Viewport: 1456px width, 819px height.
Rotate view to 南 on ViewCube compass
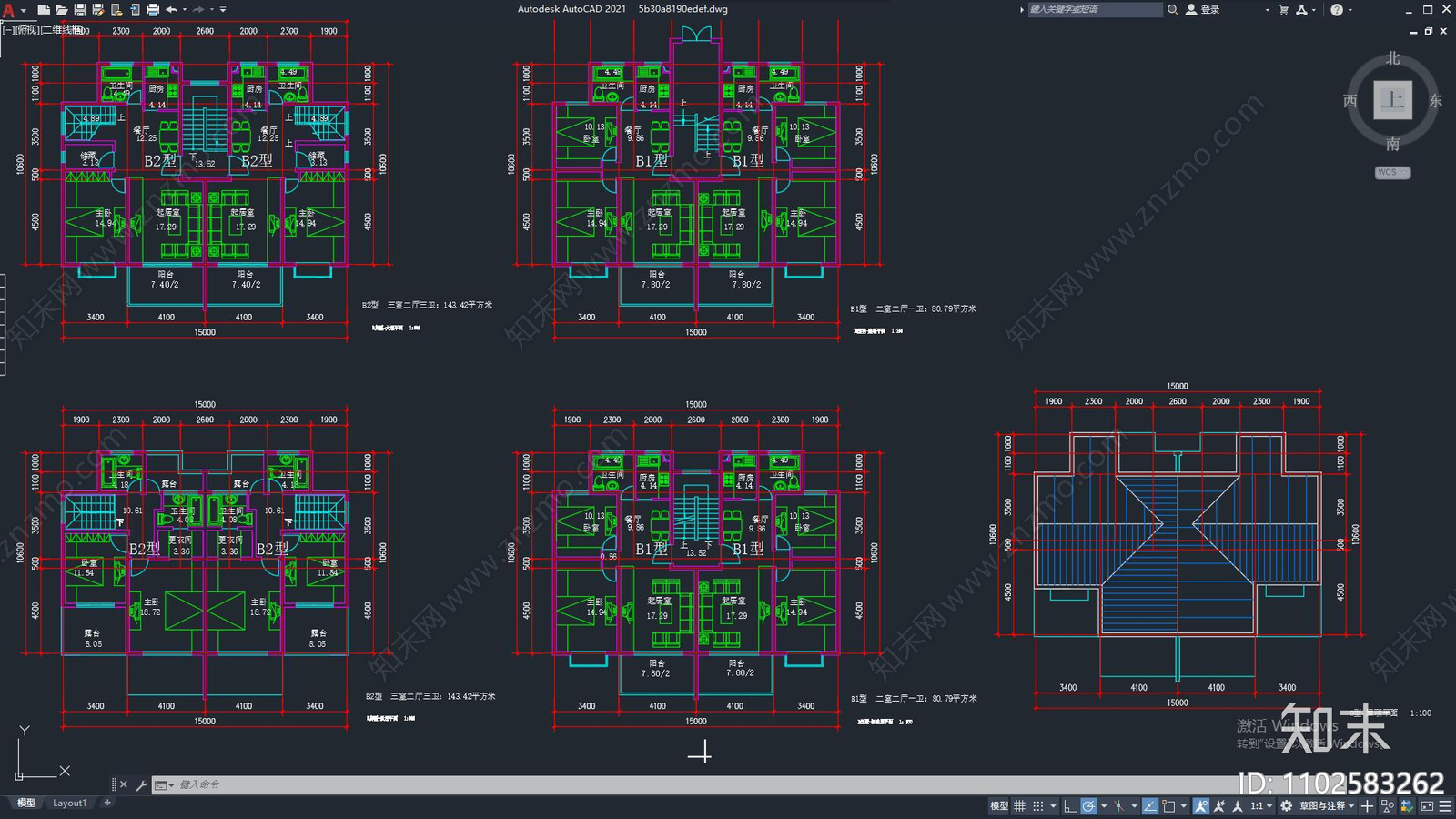click(1392, 144)
